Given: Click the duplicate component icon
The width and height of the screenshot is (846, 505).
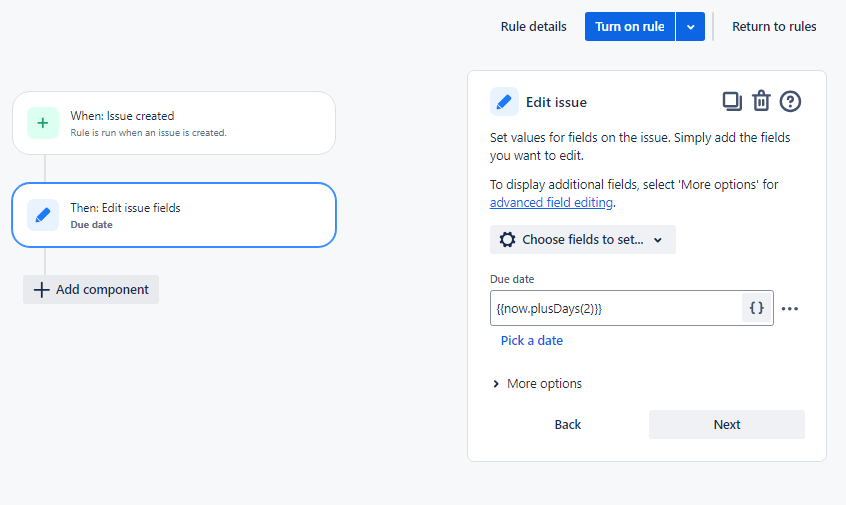Looking at the screenshot, I should [732, 101].
